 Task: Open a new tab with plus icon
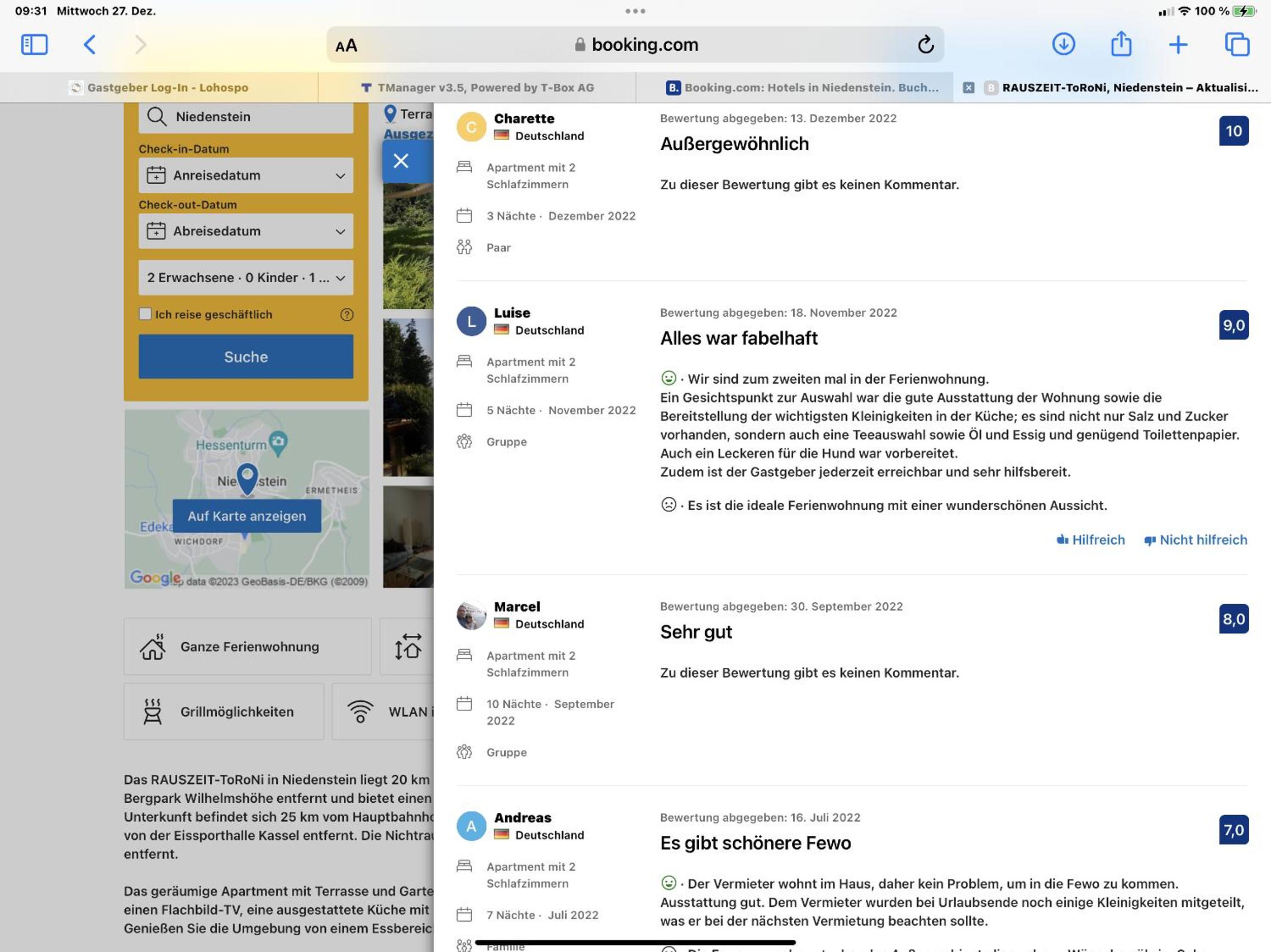[1178, 44]
